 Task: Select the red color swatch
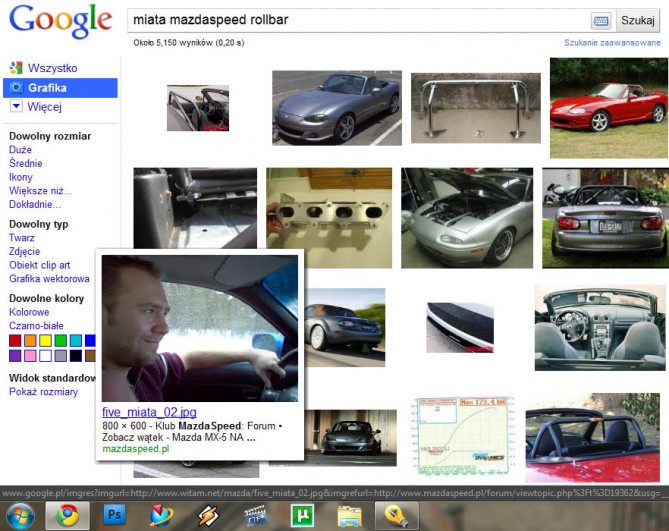[15, 340]
